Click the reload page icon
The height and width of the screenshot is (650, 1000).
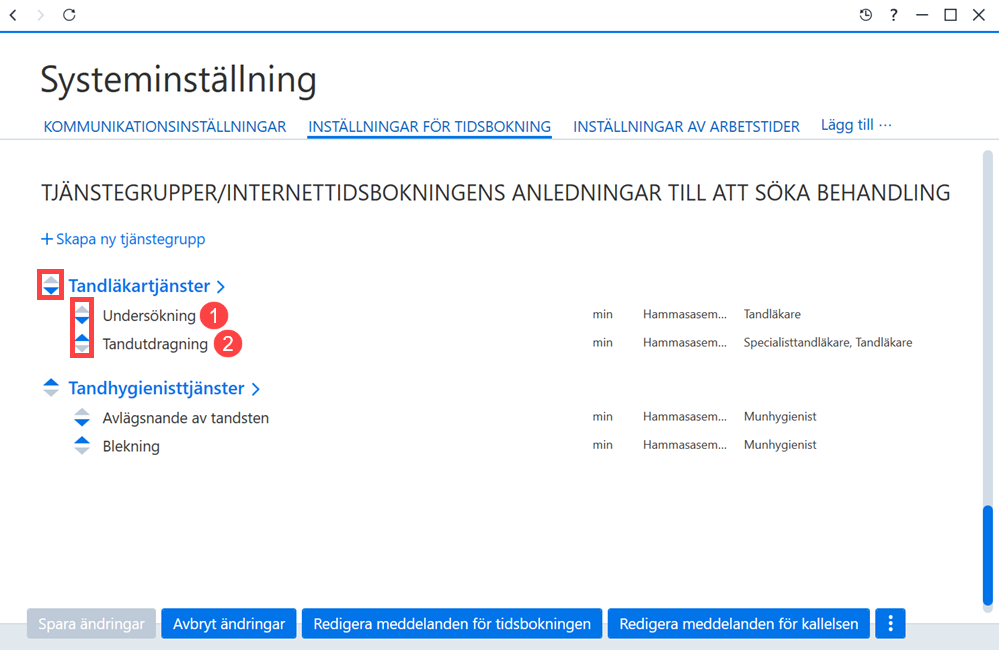(x=69, y=15)
